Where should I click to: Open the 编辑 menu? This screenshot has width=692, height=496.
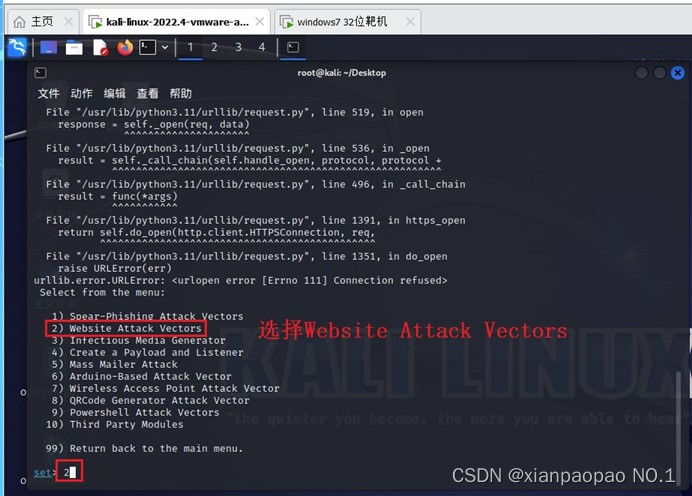(115, 94)
